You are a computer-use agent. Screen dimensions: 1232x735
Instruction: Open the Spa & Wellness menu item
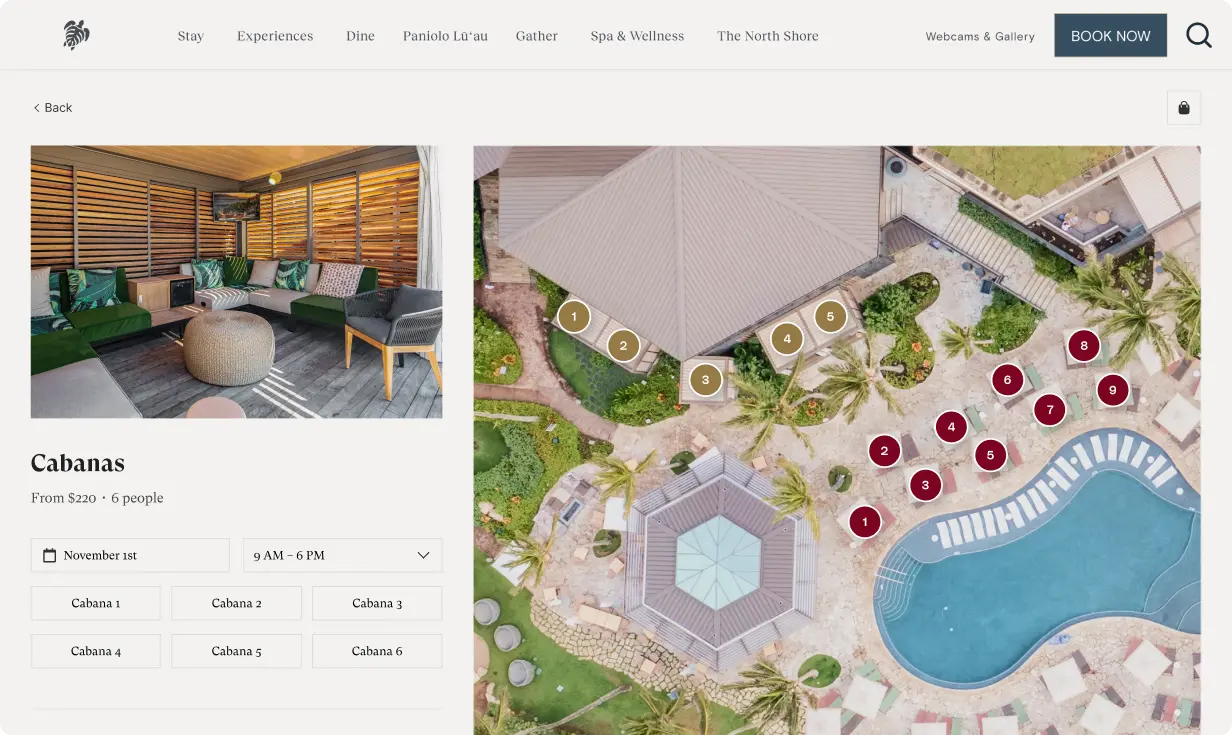click(x=637, y=36)
